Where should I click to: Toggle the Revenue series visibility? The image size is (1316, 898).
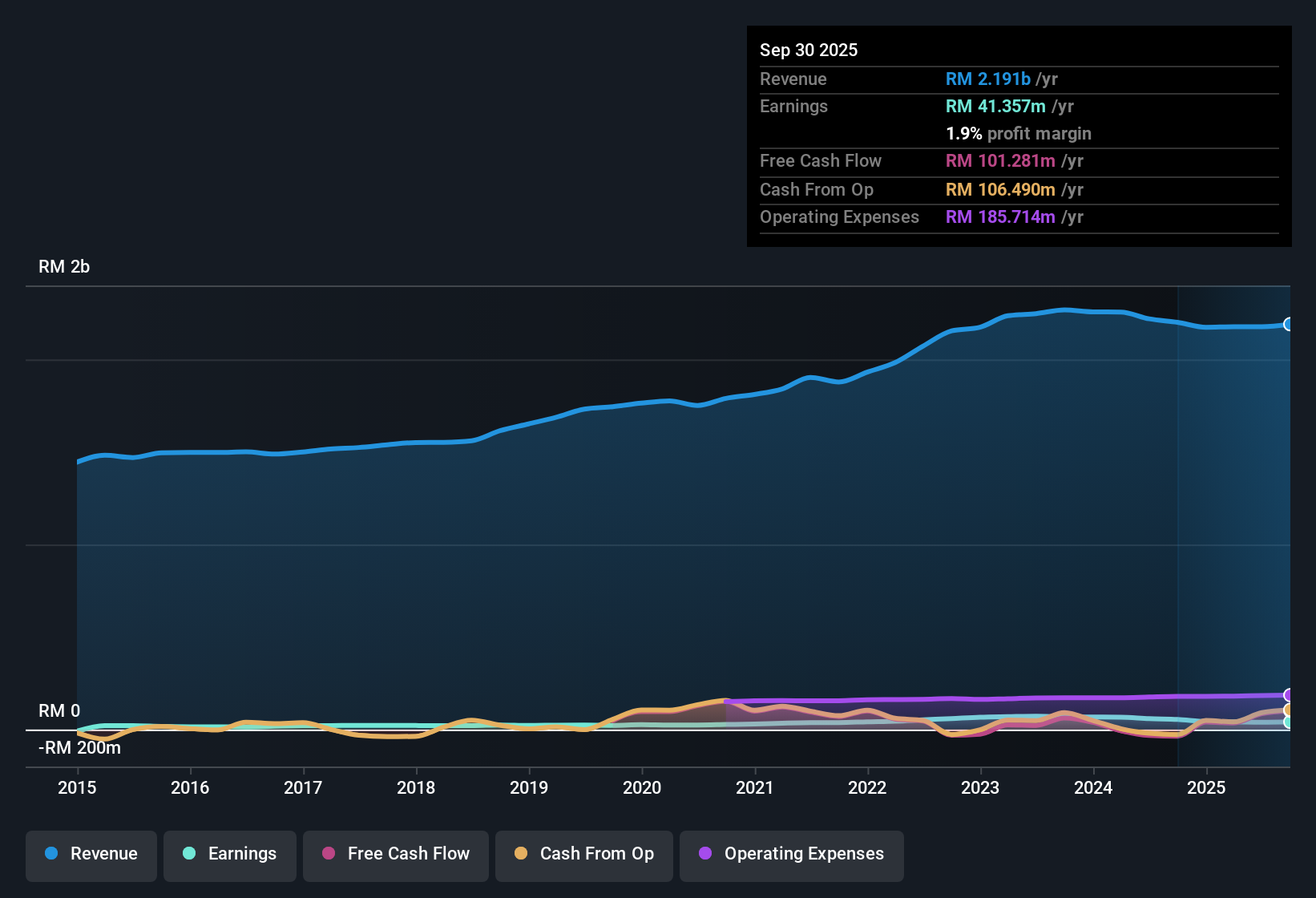(x=91, y=854)
